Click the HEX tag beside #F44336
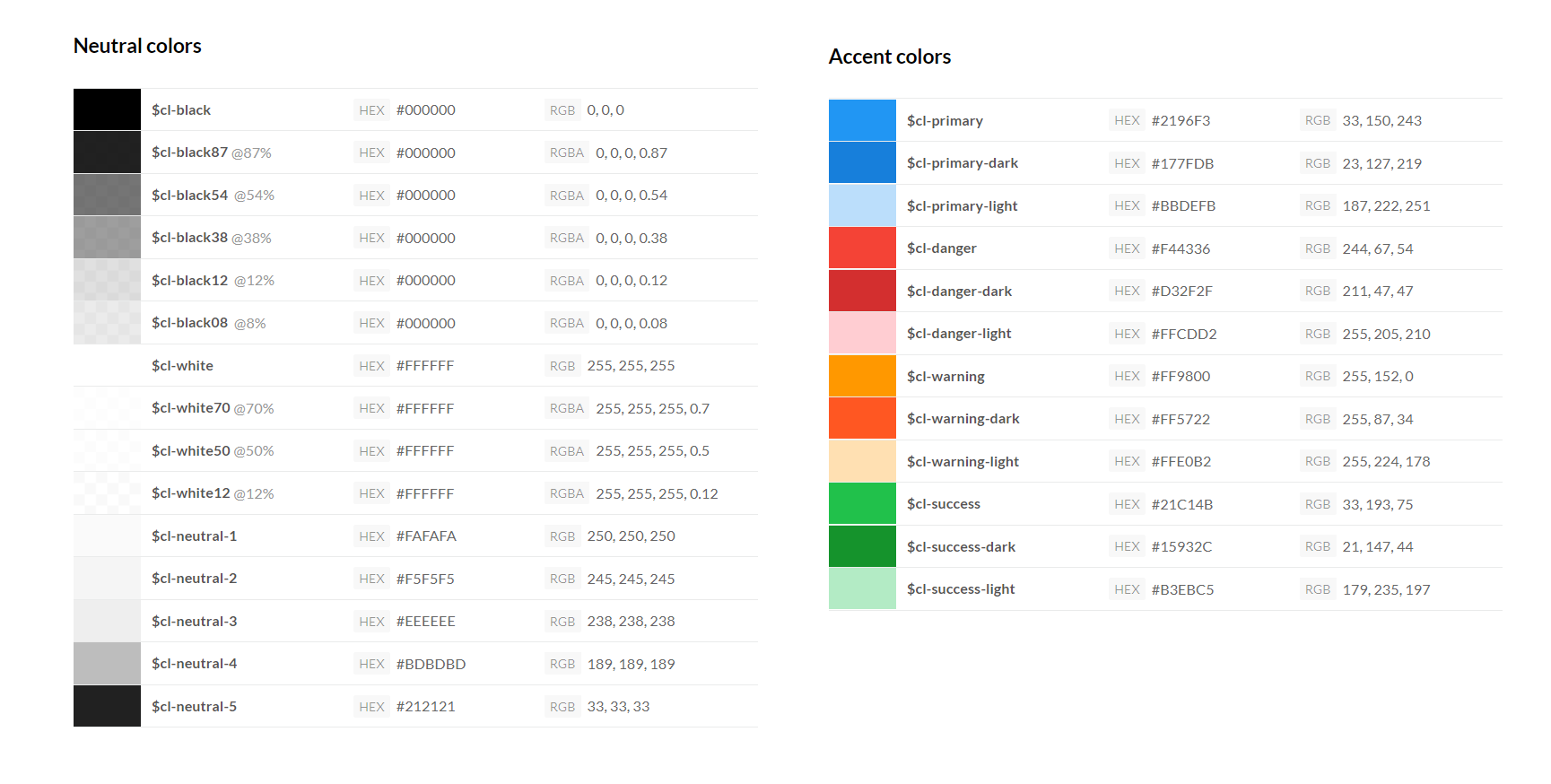 [1127, 248]
